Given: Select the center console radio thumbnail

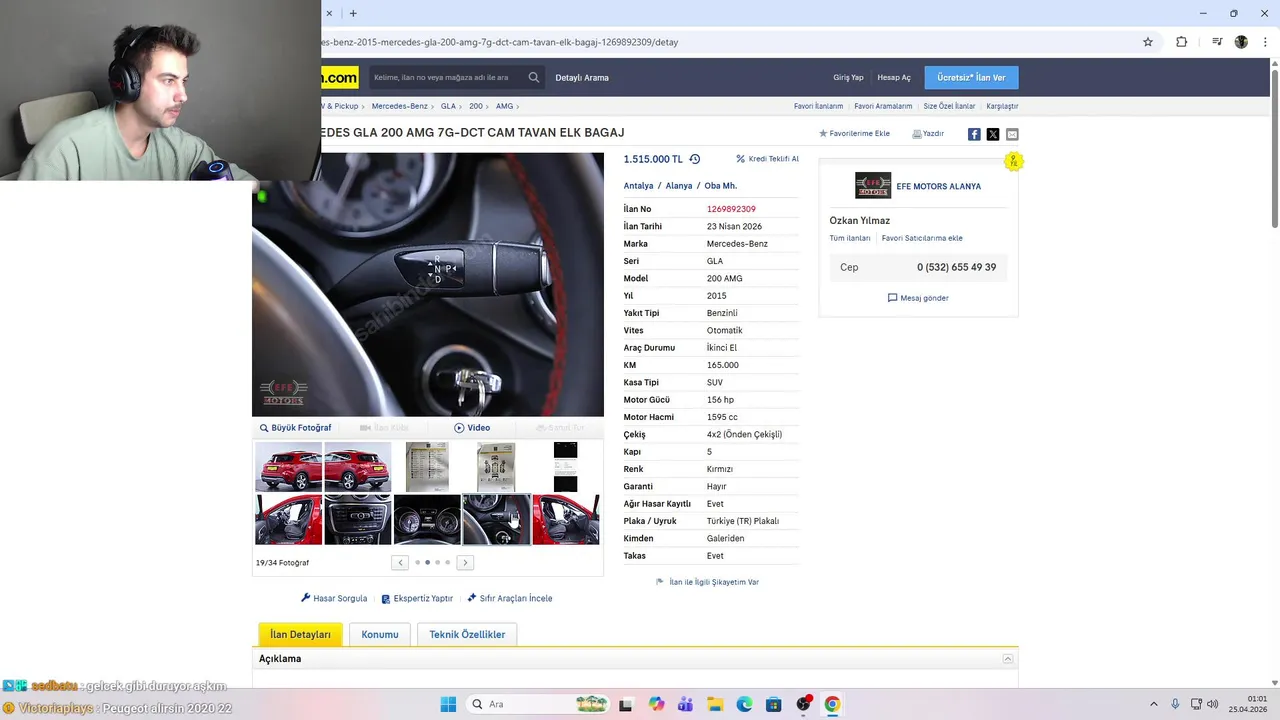Looking at the screenshot, I should pyautogui.click(x=358, y=519).
